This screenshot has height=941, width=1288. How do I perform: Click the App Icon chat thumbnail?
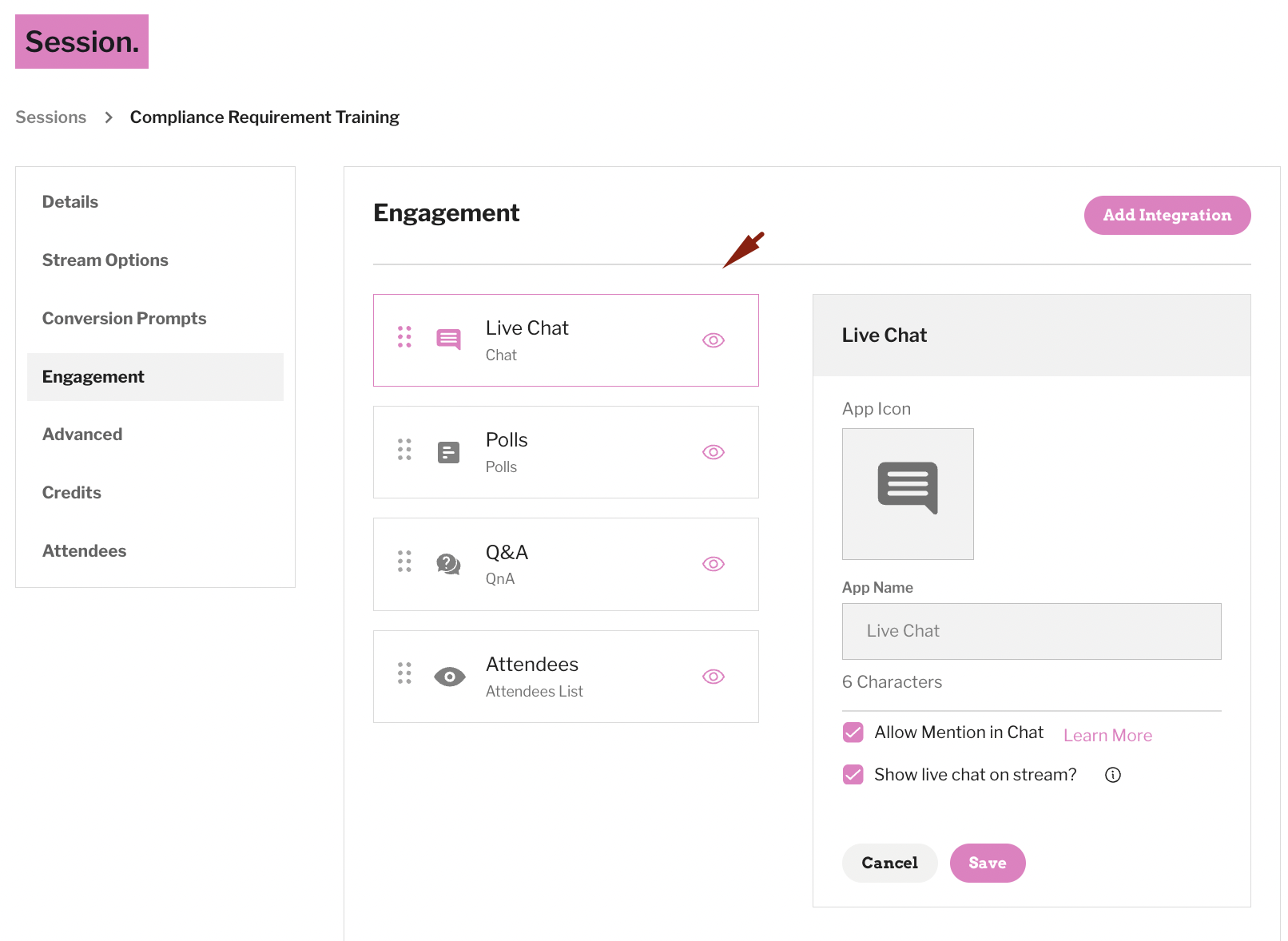click(x=908, y=494)
